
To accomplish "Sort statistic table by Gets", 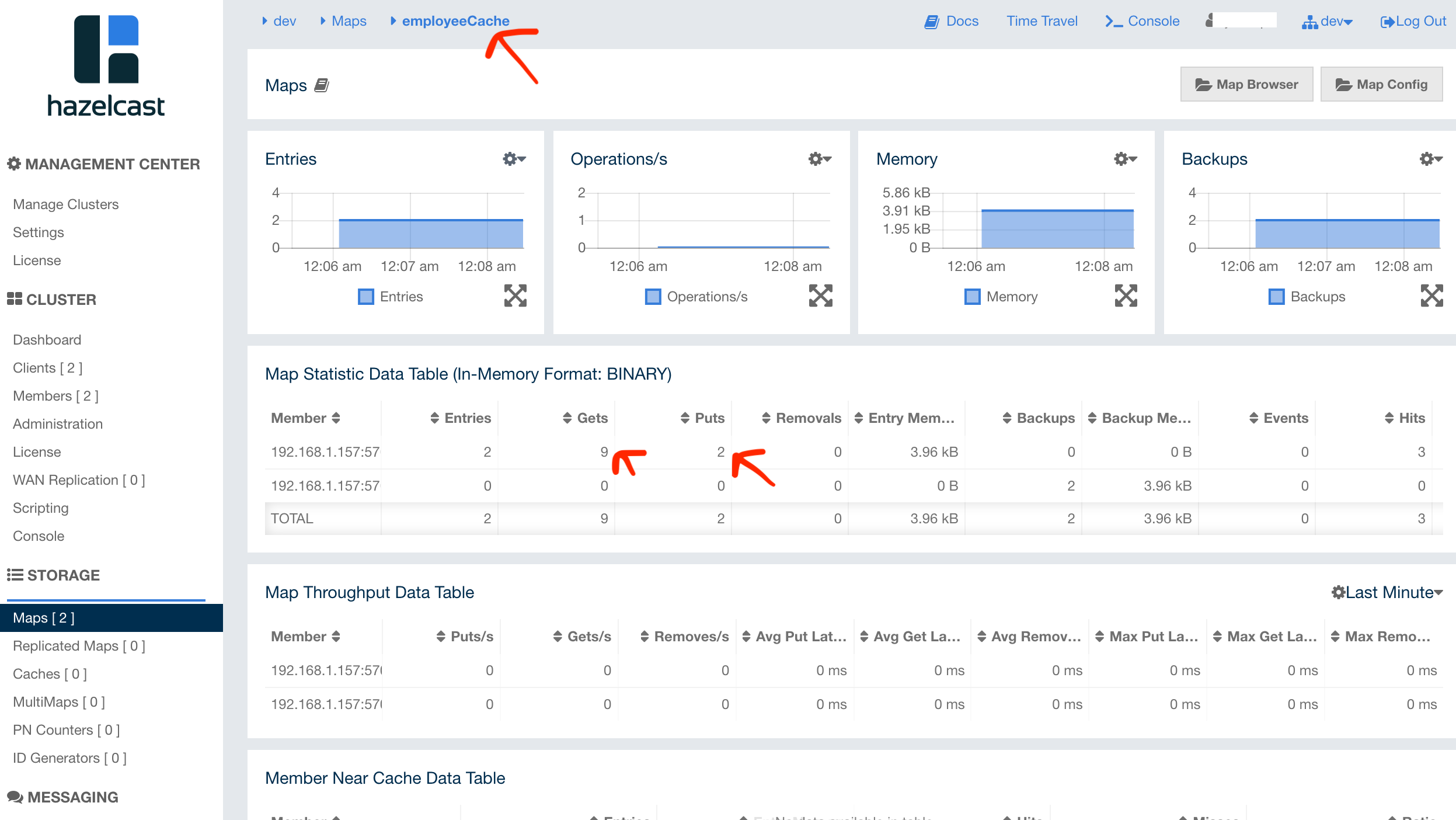I will pos(585,418).
